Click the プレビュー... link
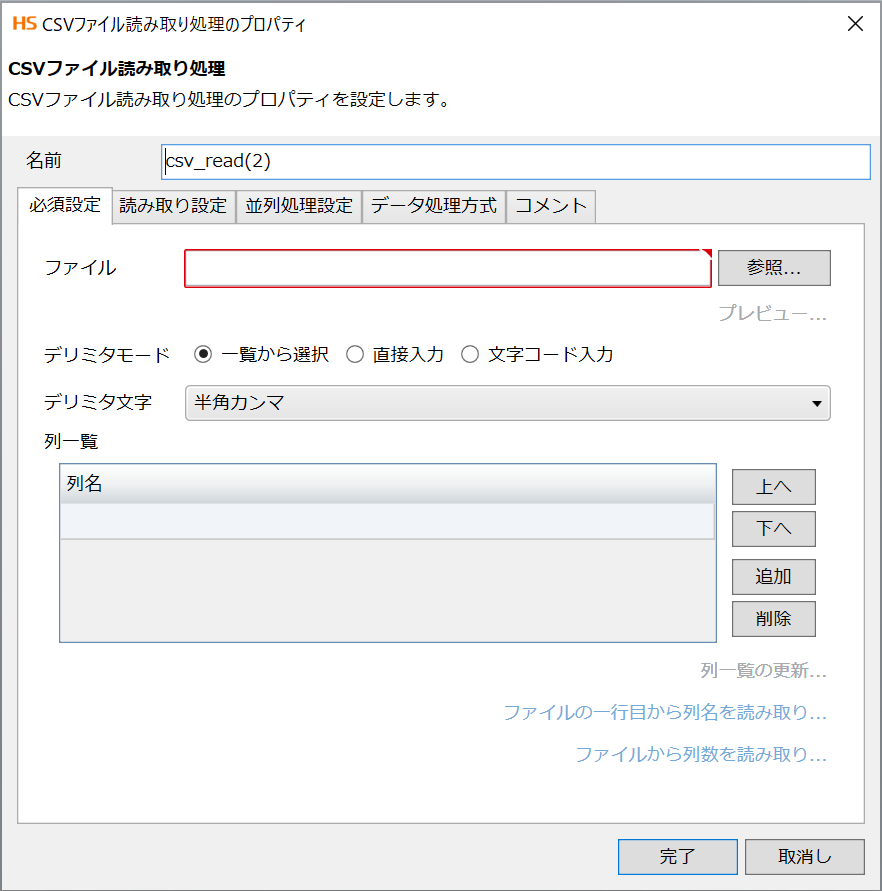This screenshot has width=882, height=891. pyautogui.click(x=772, y=313)
